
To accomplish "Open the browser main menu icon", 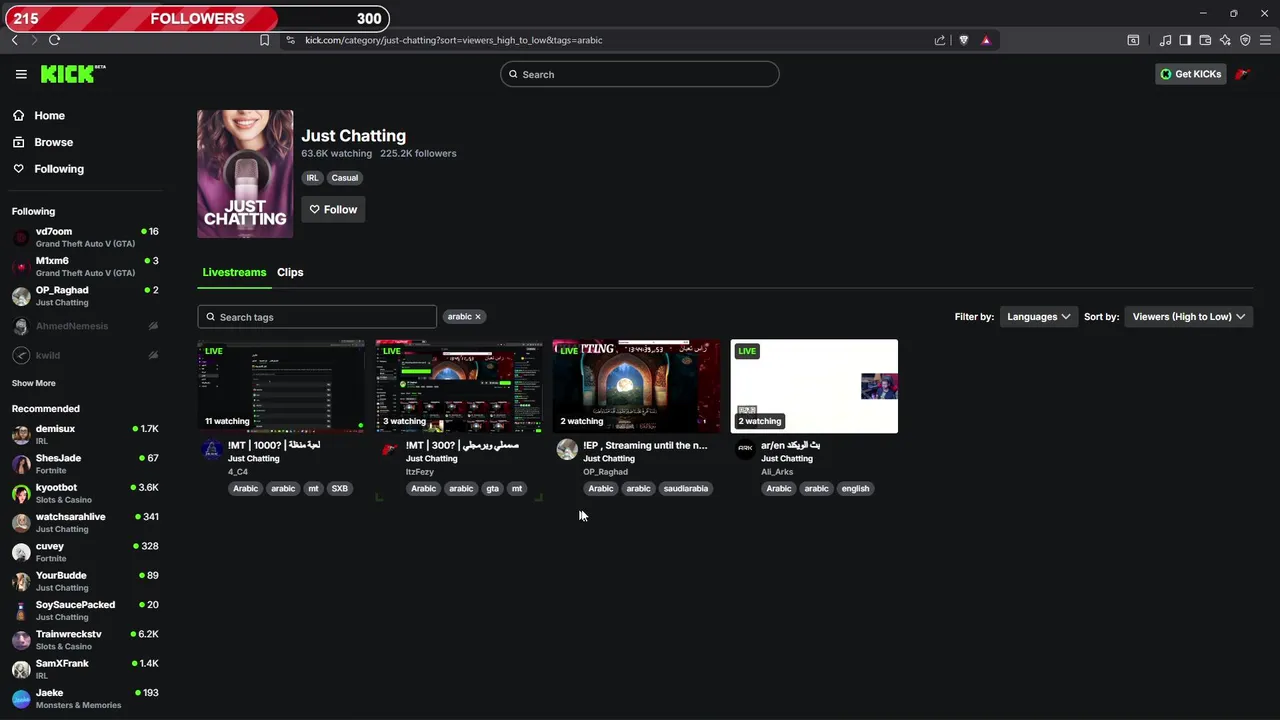I will [x=1266, y=40].
